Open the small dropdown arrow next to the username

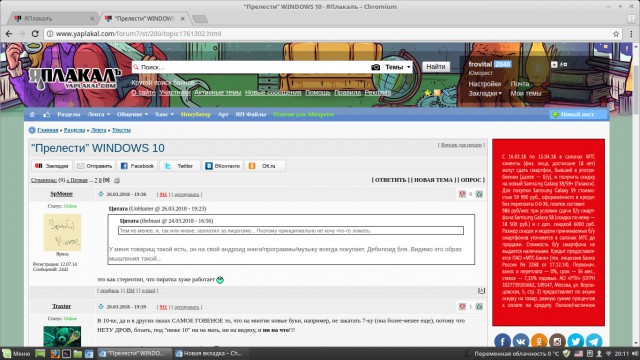point(554,64)
